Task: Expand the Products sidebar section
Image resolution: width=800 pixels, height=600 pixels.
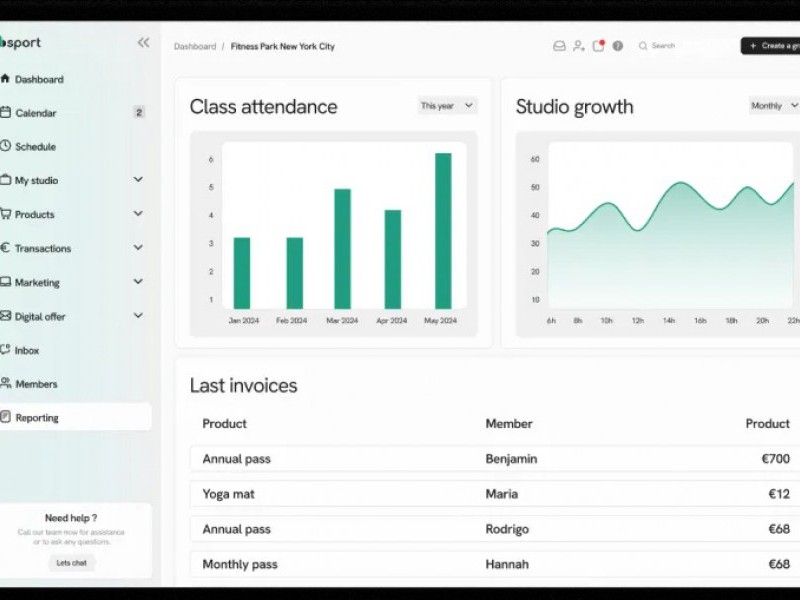Action: pos(138,214)
